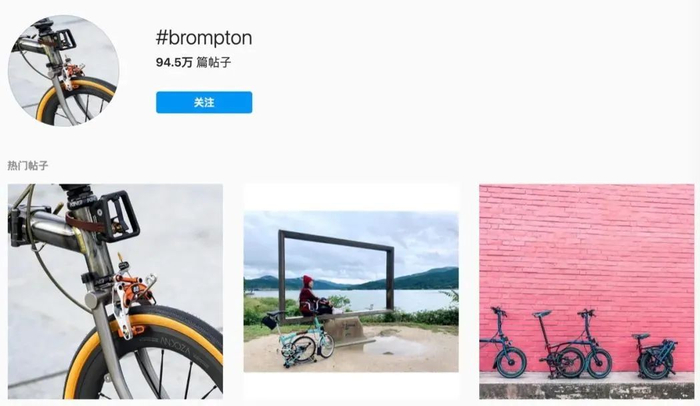Click the tan-wall tire in first thumbnail

147,353
